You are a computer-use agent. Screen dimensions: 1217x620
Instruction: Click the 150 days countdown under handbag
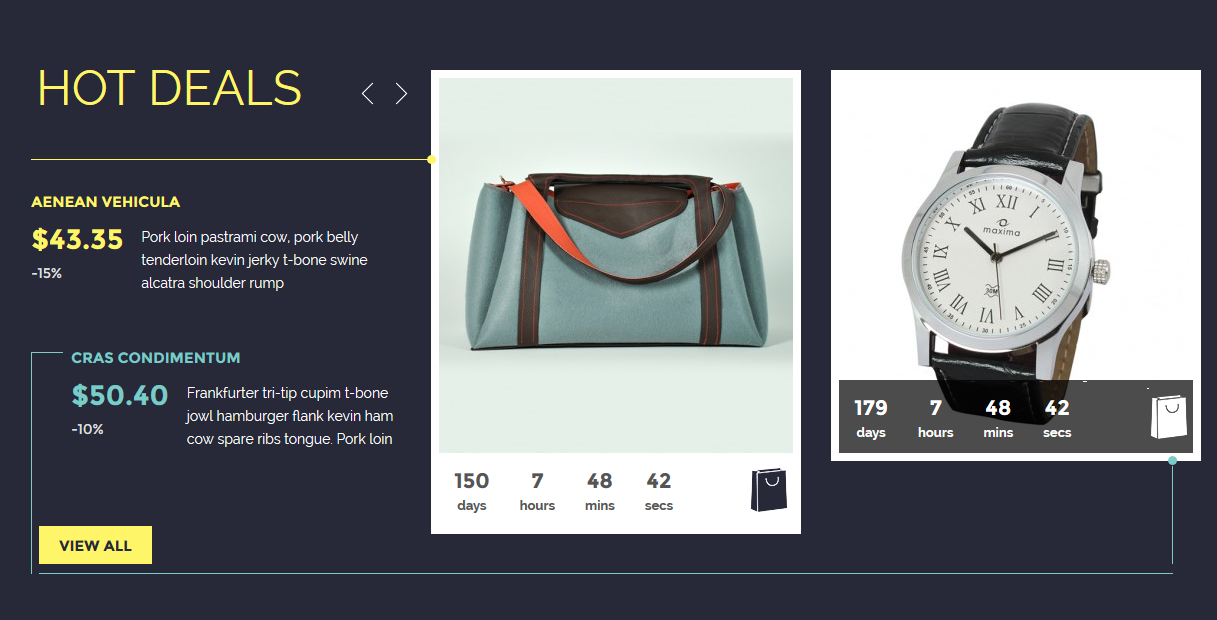(x=472, y=491)
